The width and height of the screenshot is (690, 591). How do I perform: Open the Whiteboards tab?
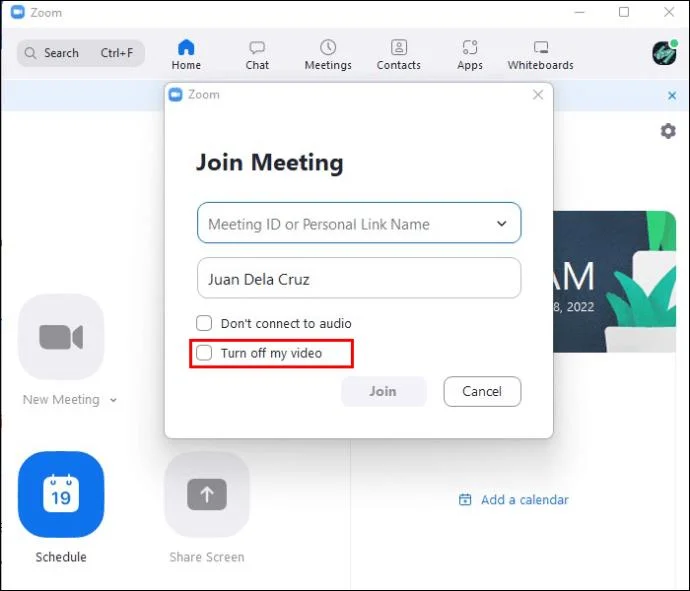click(x=540, y=55)
